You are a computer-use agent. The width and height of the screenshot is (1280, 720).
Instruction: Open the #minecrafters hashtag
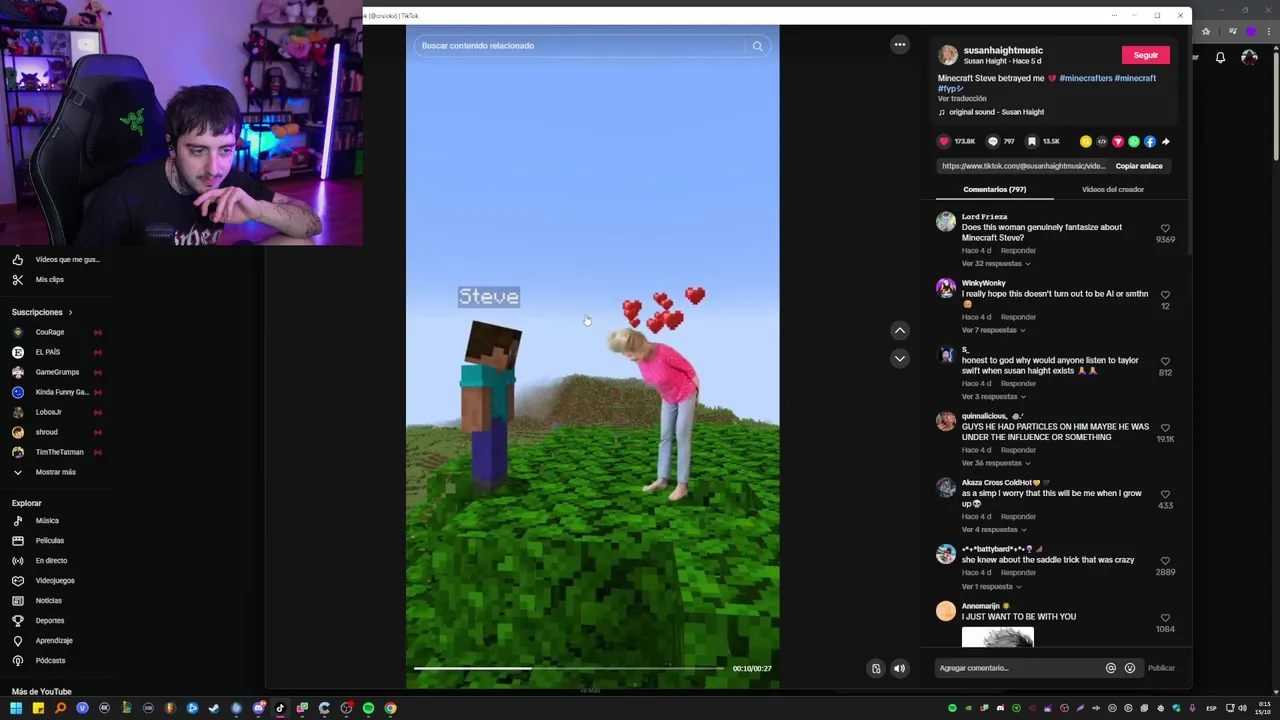pos(1085,78)
